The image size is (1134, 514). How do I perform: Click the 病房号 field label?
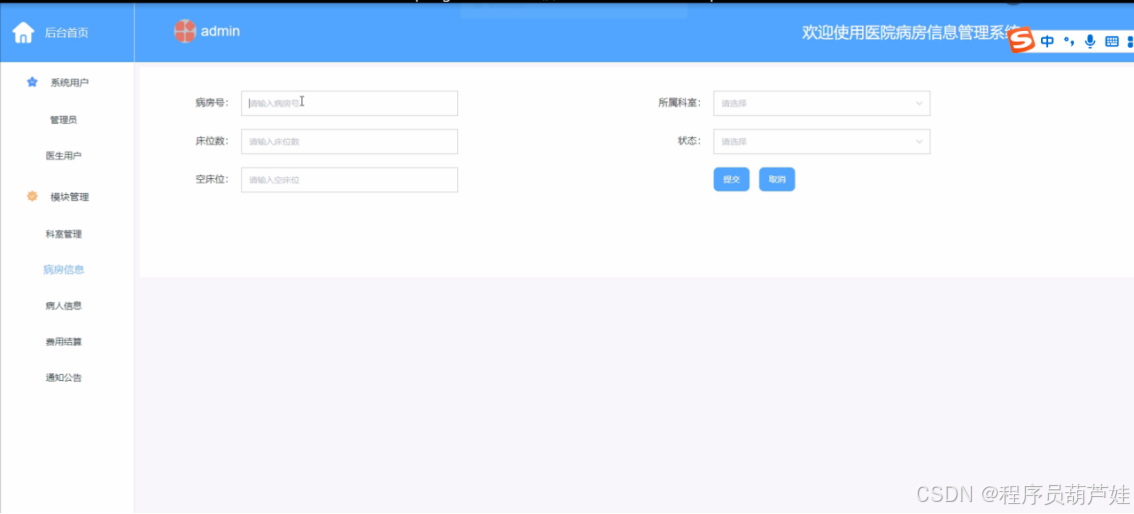point(212,103)
